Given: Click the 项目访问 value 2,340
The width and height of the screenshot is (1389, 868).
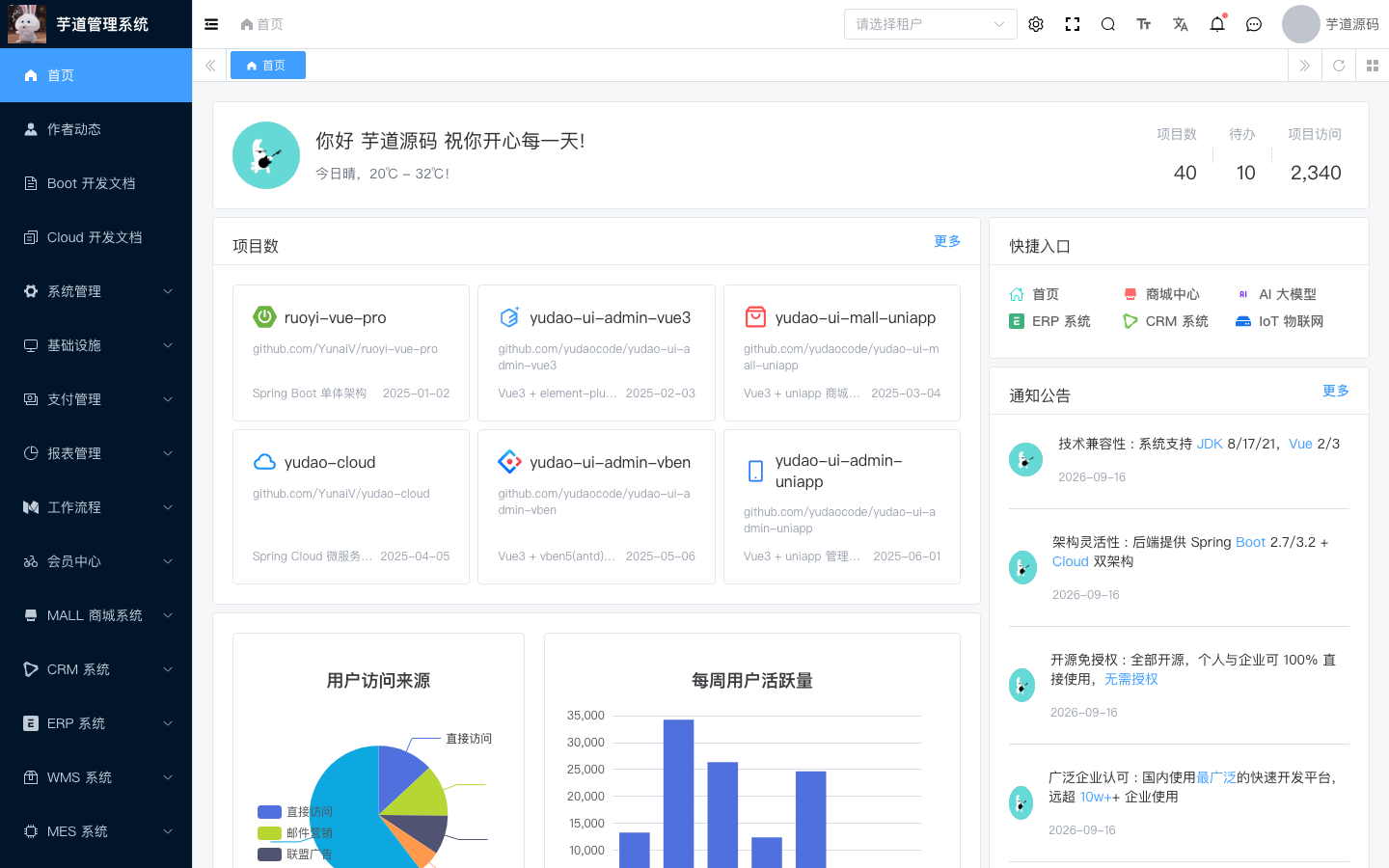Looking at the screenshot, I should point(1316,173).
